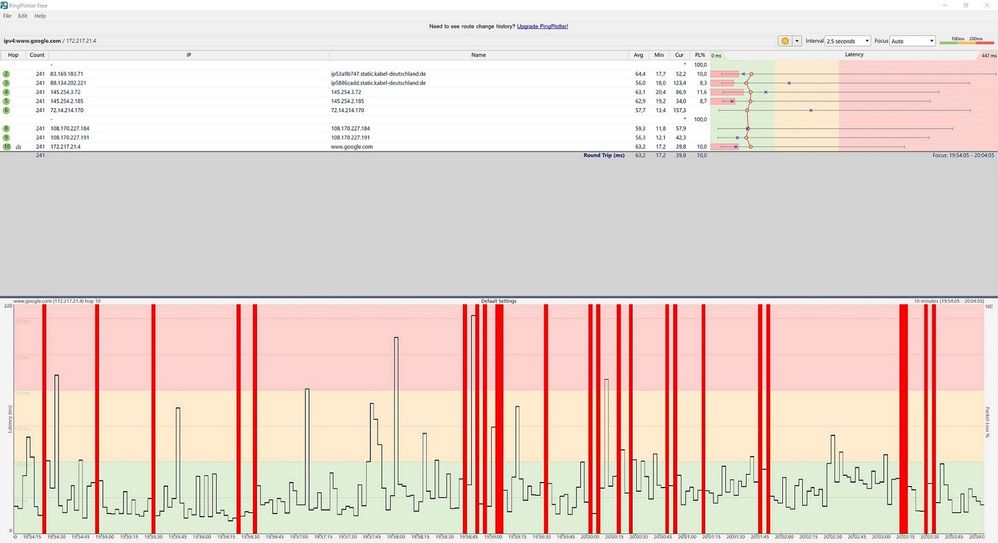Click the www.google.com hop 10 timeline title
This screenshot has width=998, height=543.
point(57,301)
